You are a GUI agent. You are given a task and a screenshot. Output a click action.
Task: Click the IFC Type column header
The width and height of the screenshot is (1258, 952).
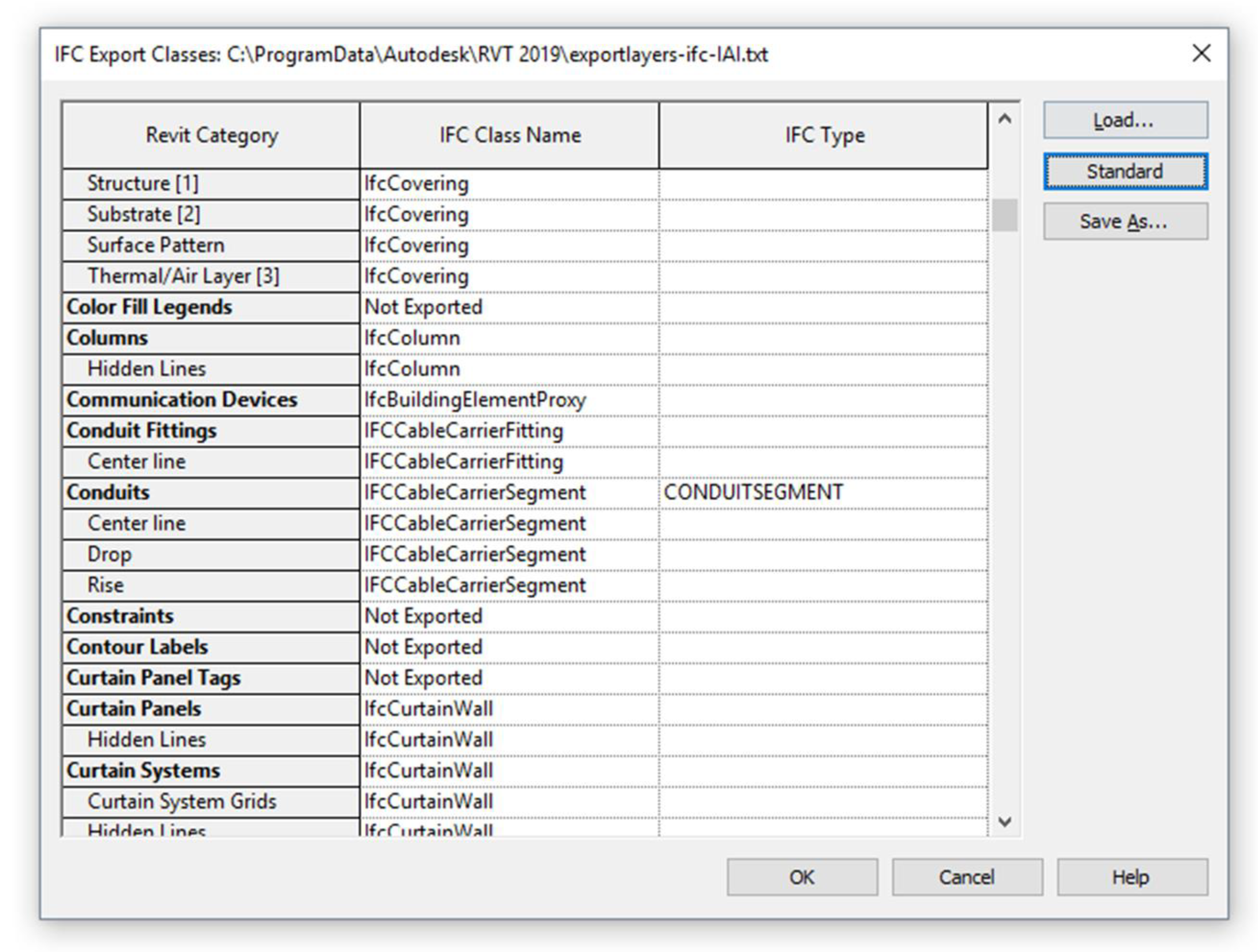(824, 135)
